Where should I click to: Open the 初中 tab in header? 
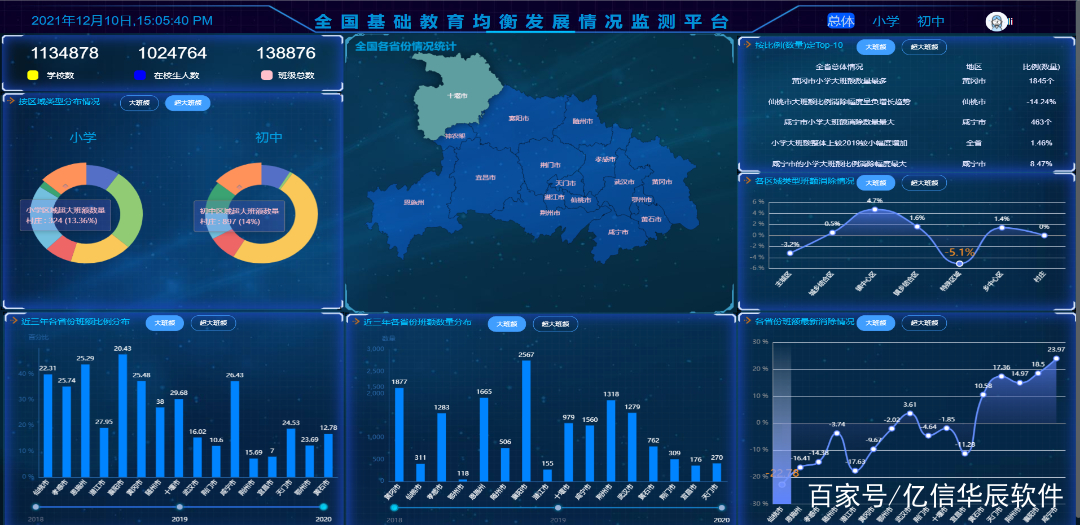click(x=931, y=21)
